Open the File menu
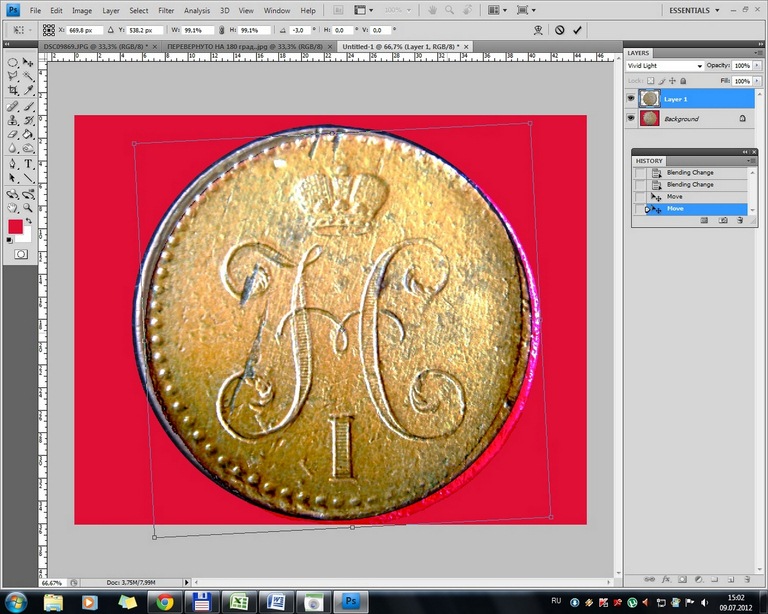Viewport: 768px width, 614px height. pyautogui.click(x=35, y=10)
